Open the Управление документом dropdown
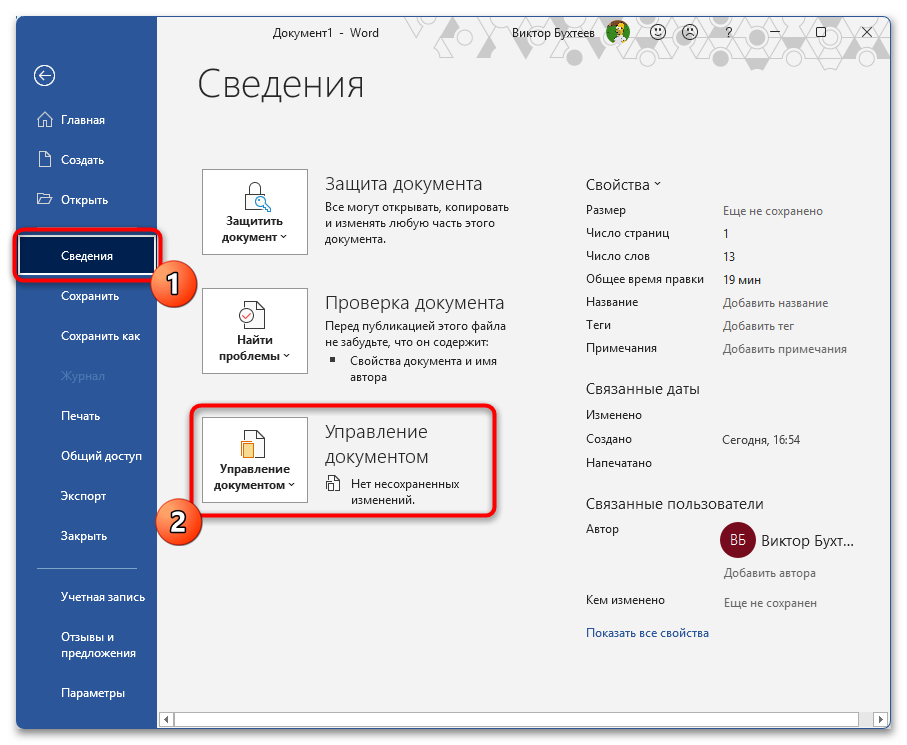907x745 pixels. [x=255, y=460]
